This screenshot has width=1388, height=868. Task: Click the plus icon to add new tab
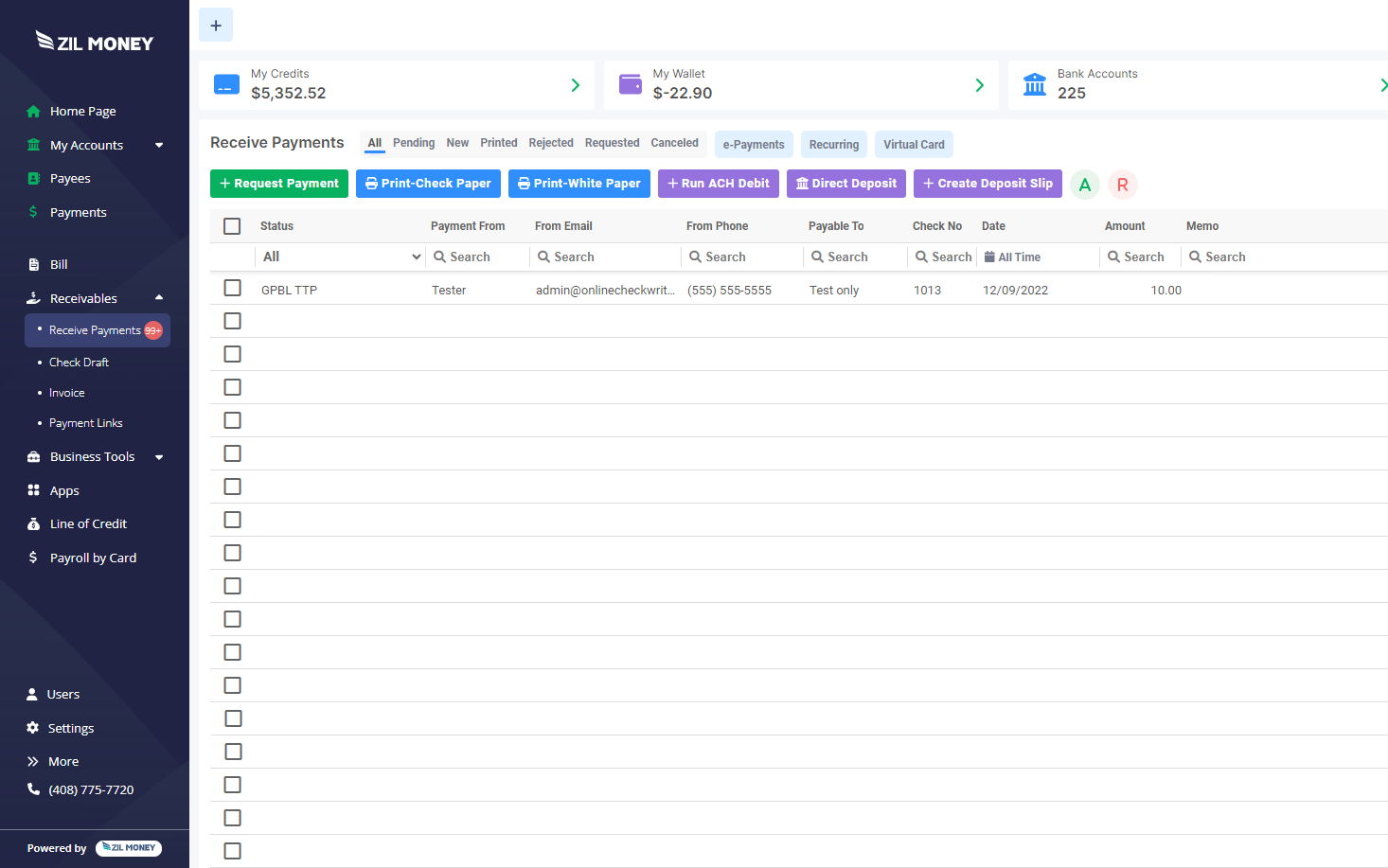pyautogui.click(x=216, y=26)
